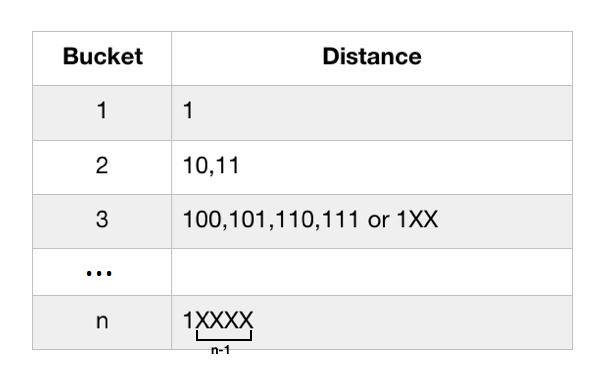Click the 100,101,110,111 distance text
Screen dimensions: 607x377
pos(271,219)
